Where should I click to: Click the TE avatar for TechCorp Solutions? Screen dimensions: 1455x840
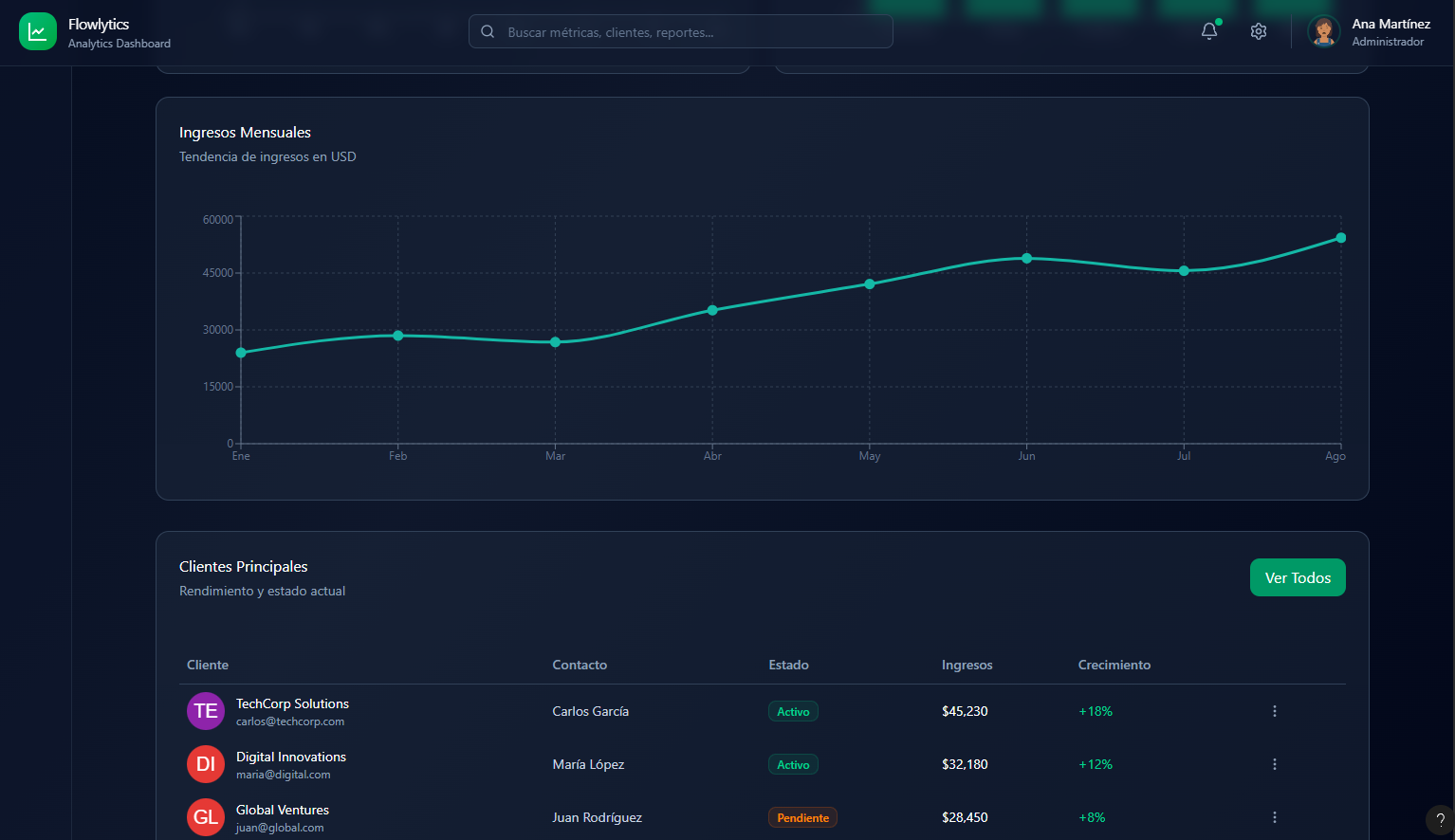tap(206, 711)
